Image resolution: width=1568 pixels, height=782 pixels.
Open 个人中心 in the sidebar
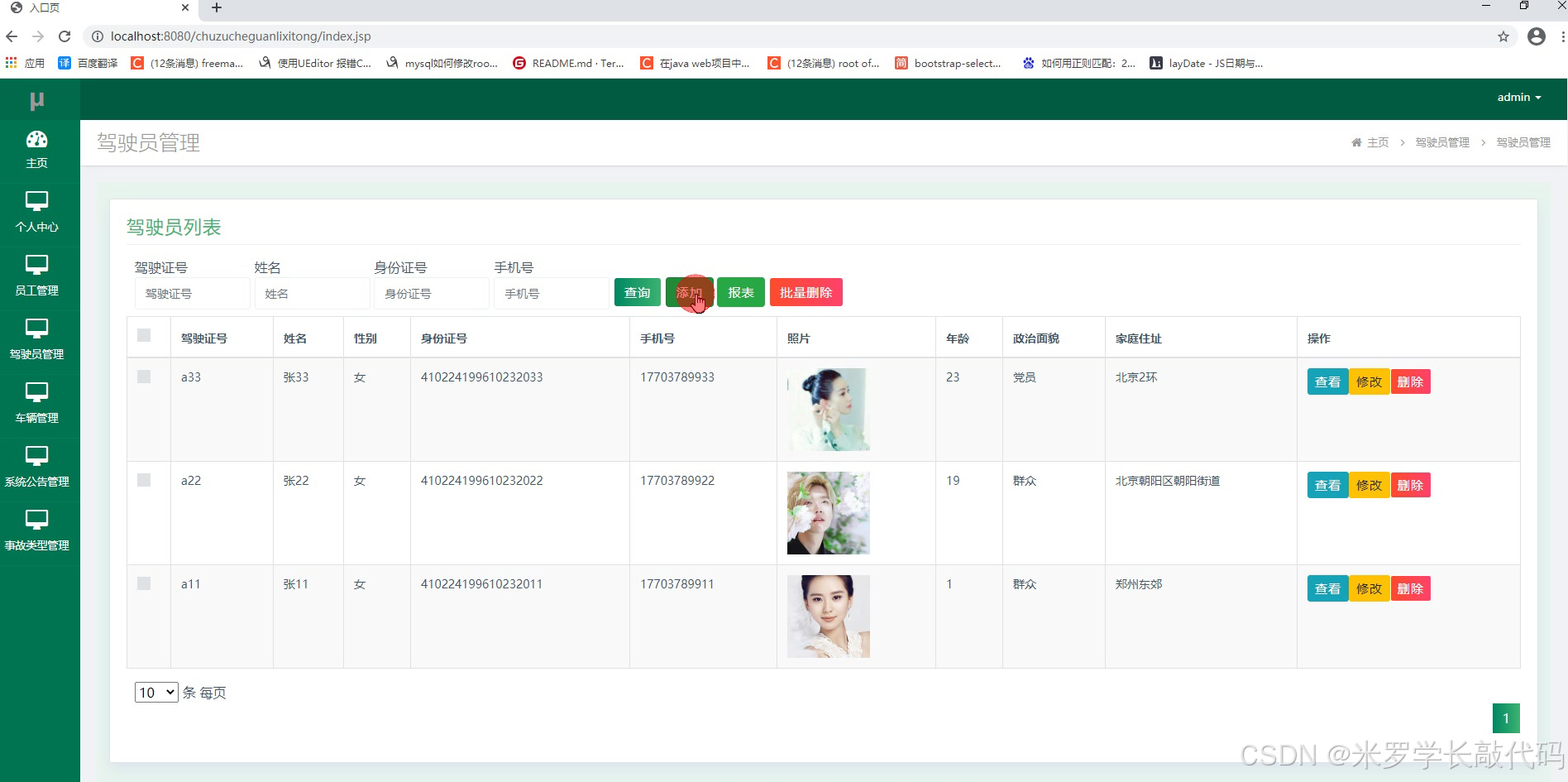(x=37, y=212)
